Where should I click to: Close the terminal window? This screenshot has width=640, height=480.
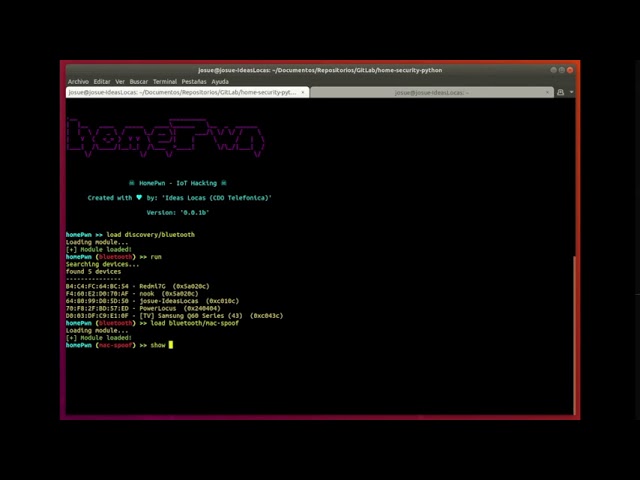[570, 70]
